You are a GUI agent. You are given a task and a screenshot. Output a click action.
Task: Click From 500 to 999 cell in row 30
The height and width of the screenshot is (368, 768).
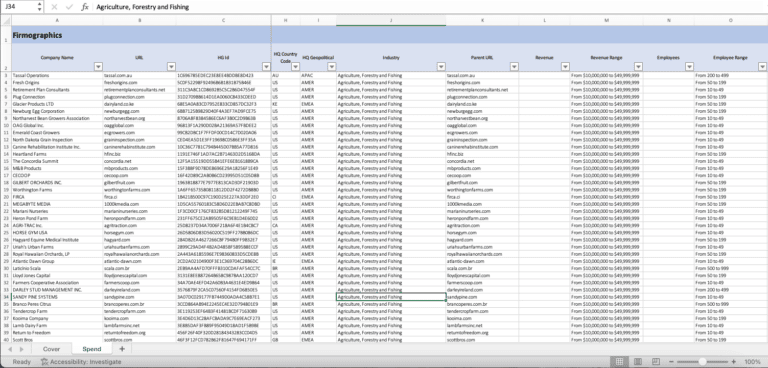pyautogui.click(x=731, y=269)
